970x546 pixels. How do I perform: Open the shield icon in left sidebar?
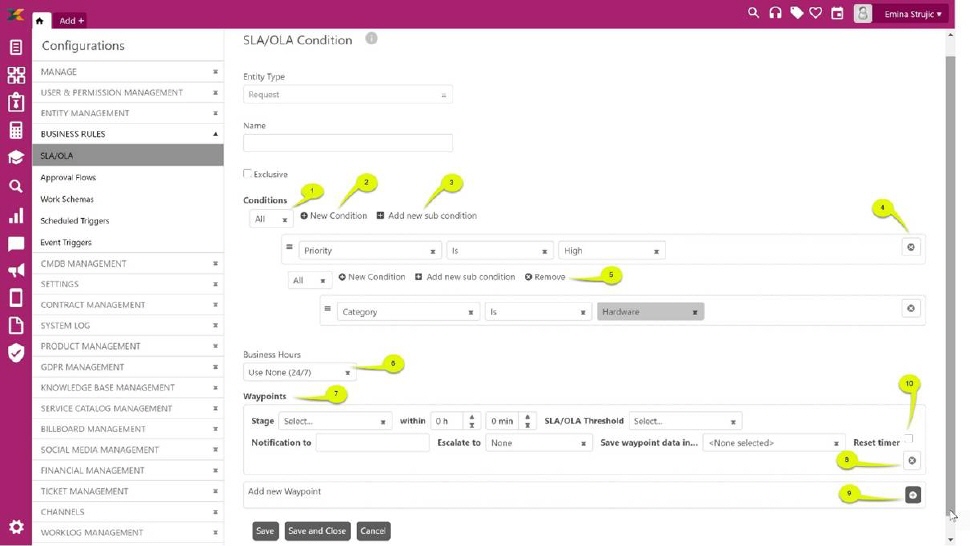click(16, 352)
